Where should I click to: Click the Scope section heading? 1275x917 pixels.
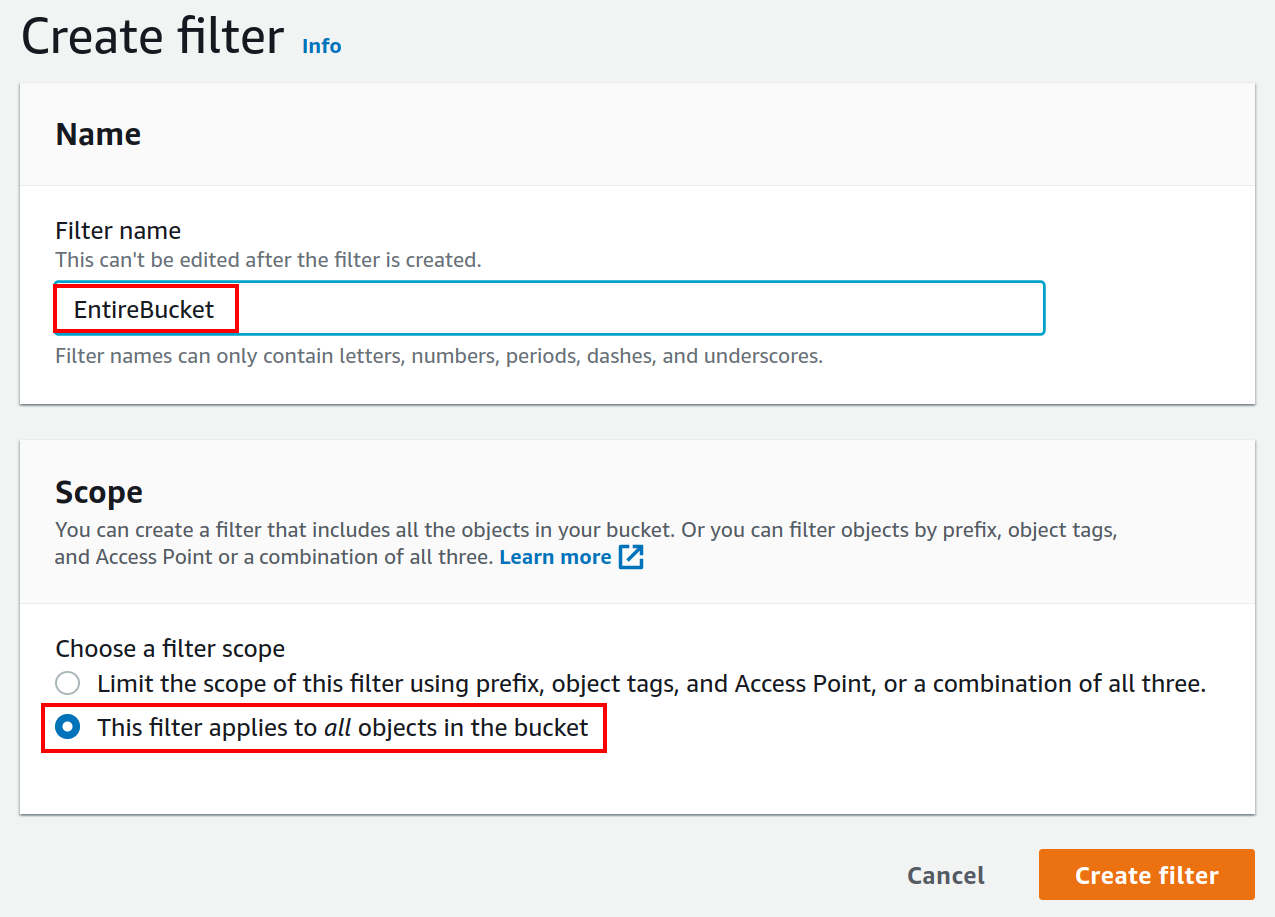pos(99,492)
